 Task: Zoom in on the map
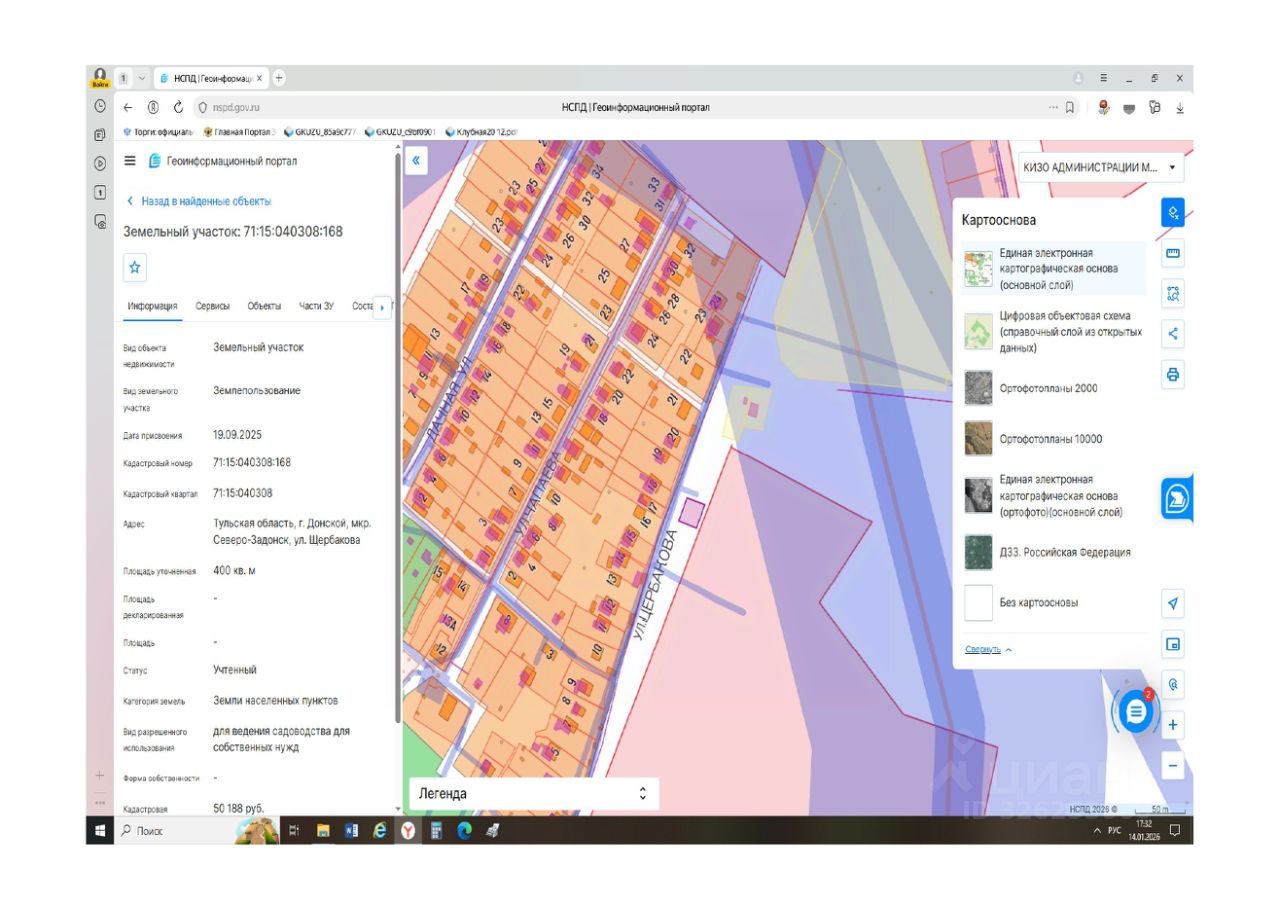pyautogui.click(x=1173, y=725)
